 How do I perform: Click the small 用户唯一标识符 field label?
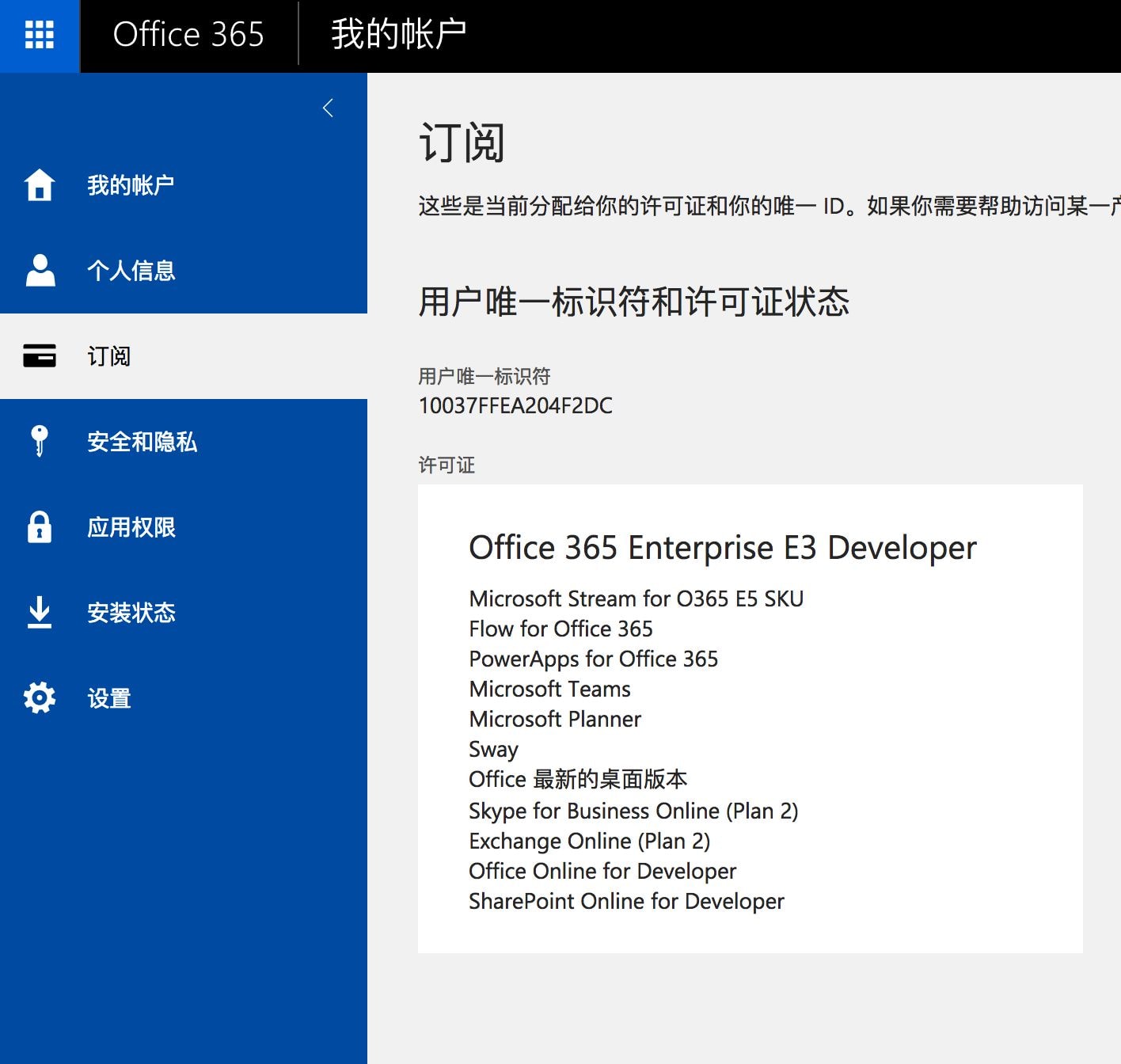point(484,376)
